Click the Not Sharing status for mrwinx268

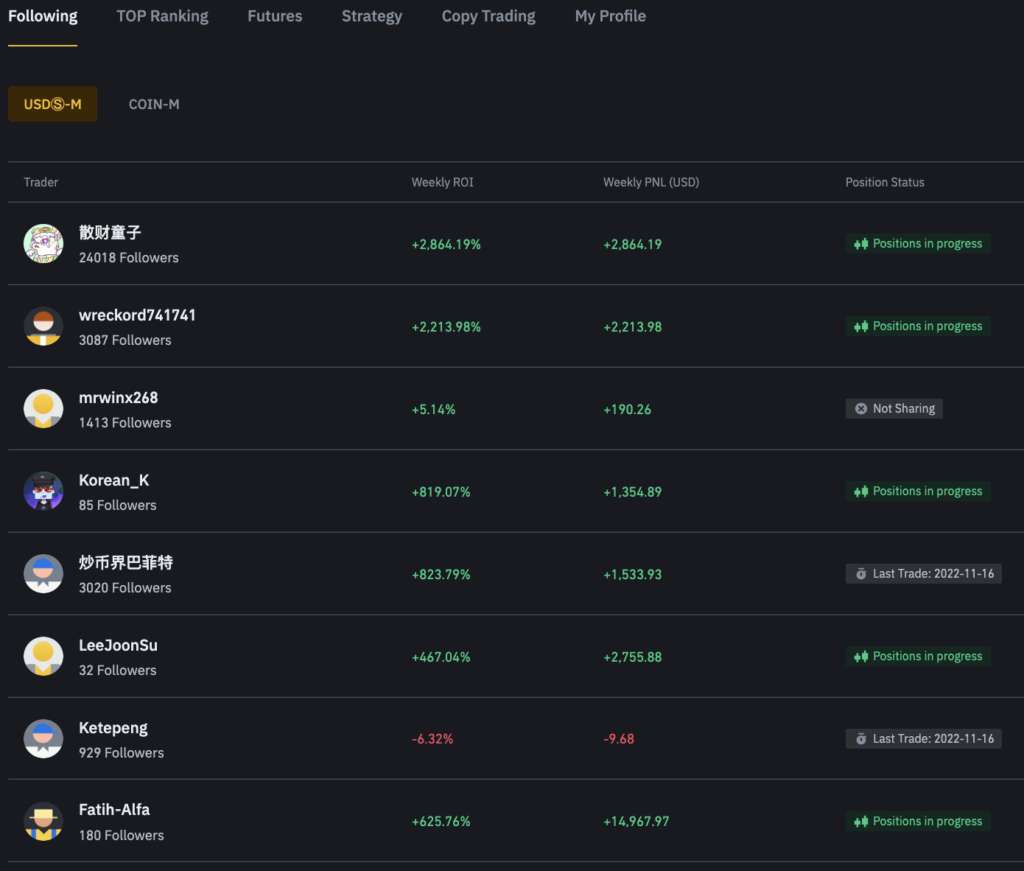point(894,409)
